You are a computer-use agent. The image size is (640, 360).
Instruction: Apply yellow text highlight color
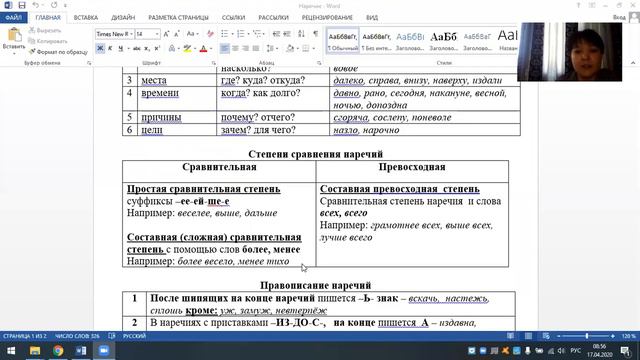click(187, 49)
